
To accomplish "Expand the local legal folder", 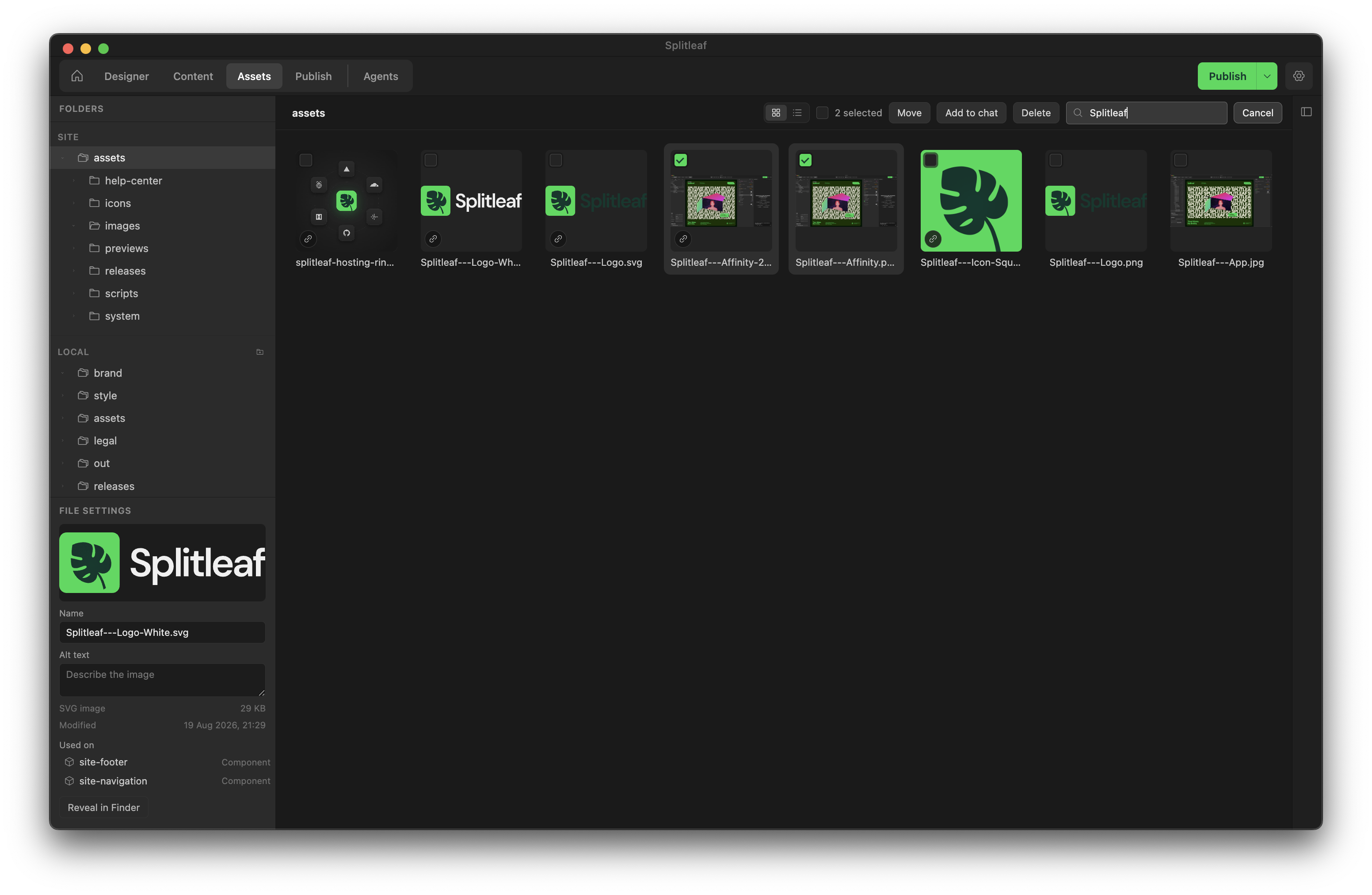I will click(x=63, y=440).
